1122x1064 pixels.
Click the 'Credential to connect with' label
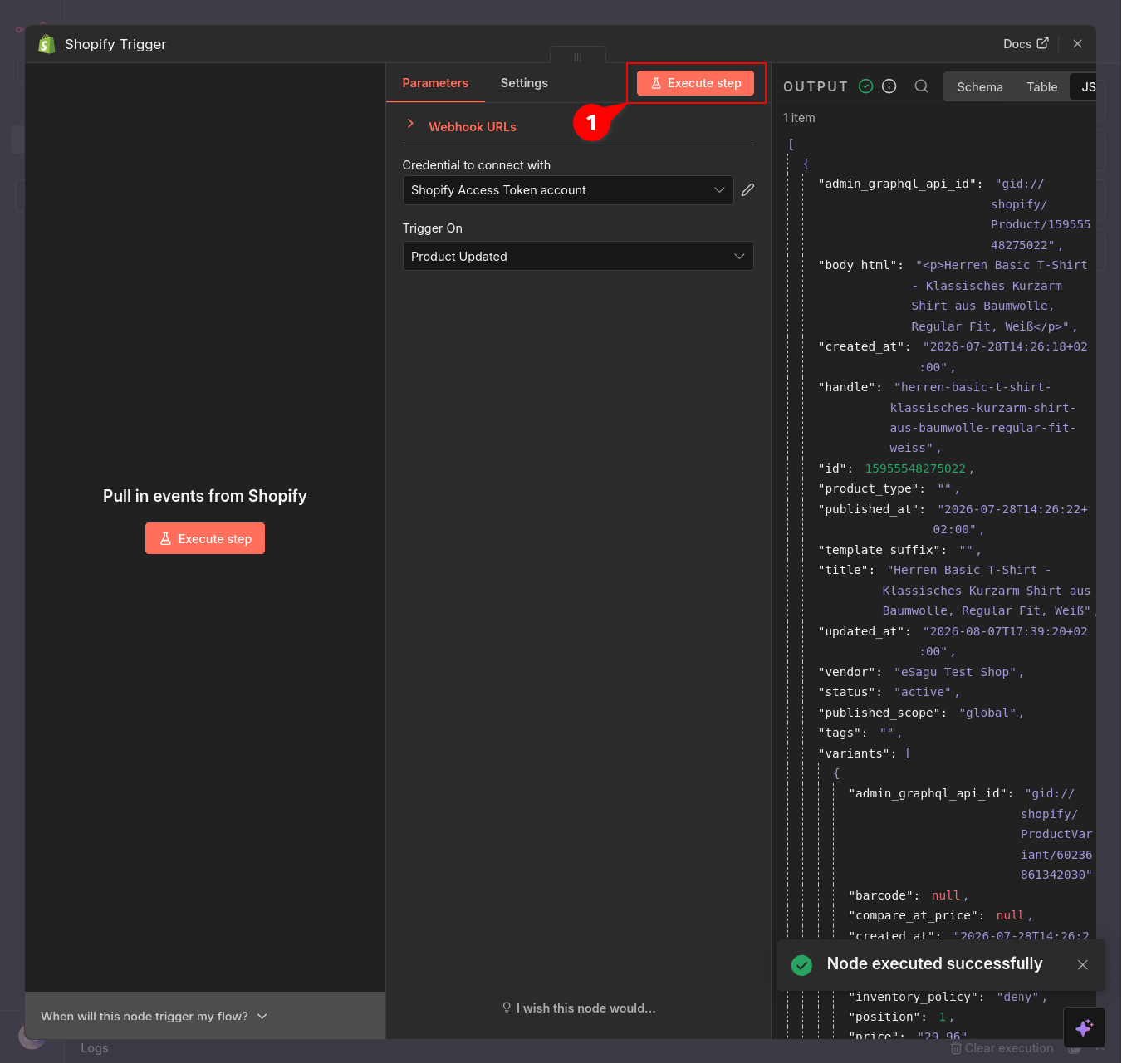coord(477,165)
